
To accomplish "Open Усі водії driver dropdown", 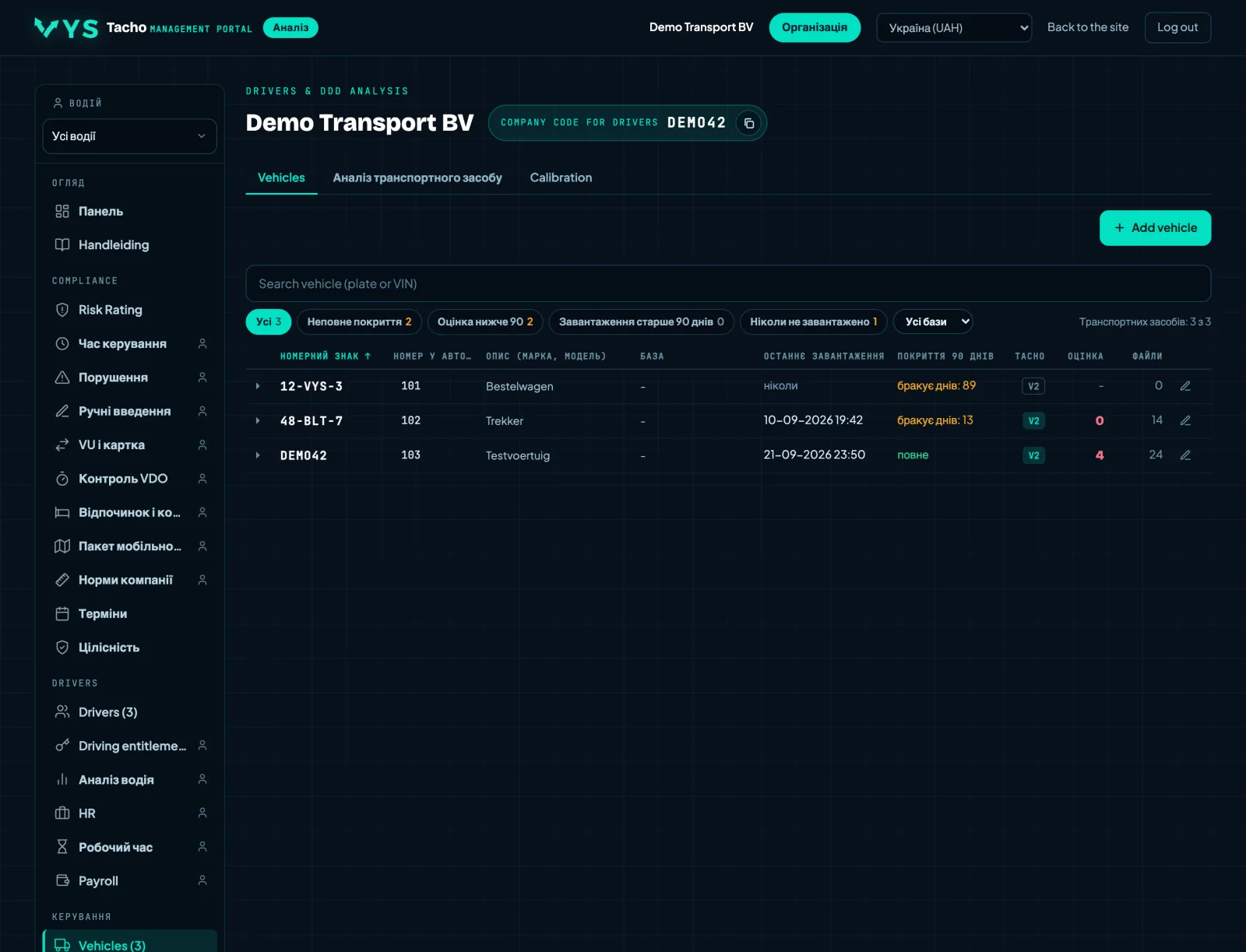I will [129, 136].
